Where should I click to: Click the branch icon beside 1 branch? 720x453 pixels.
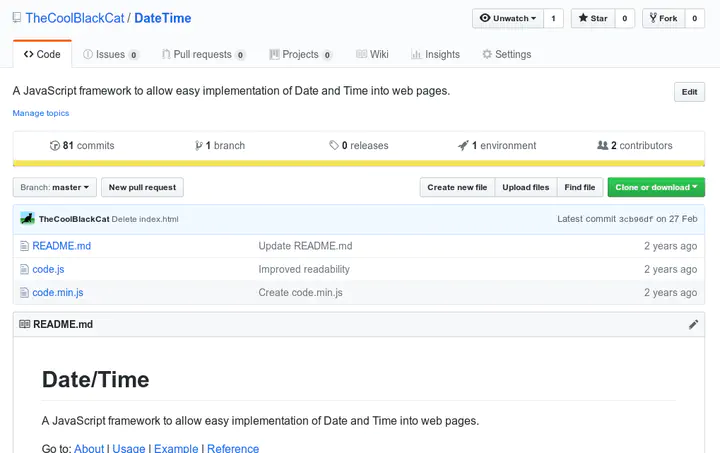[x=199, y=146]
